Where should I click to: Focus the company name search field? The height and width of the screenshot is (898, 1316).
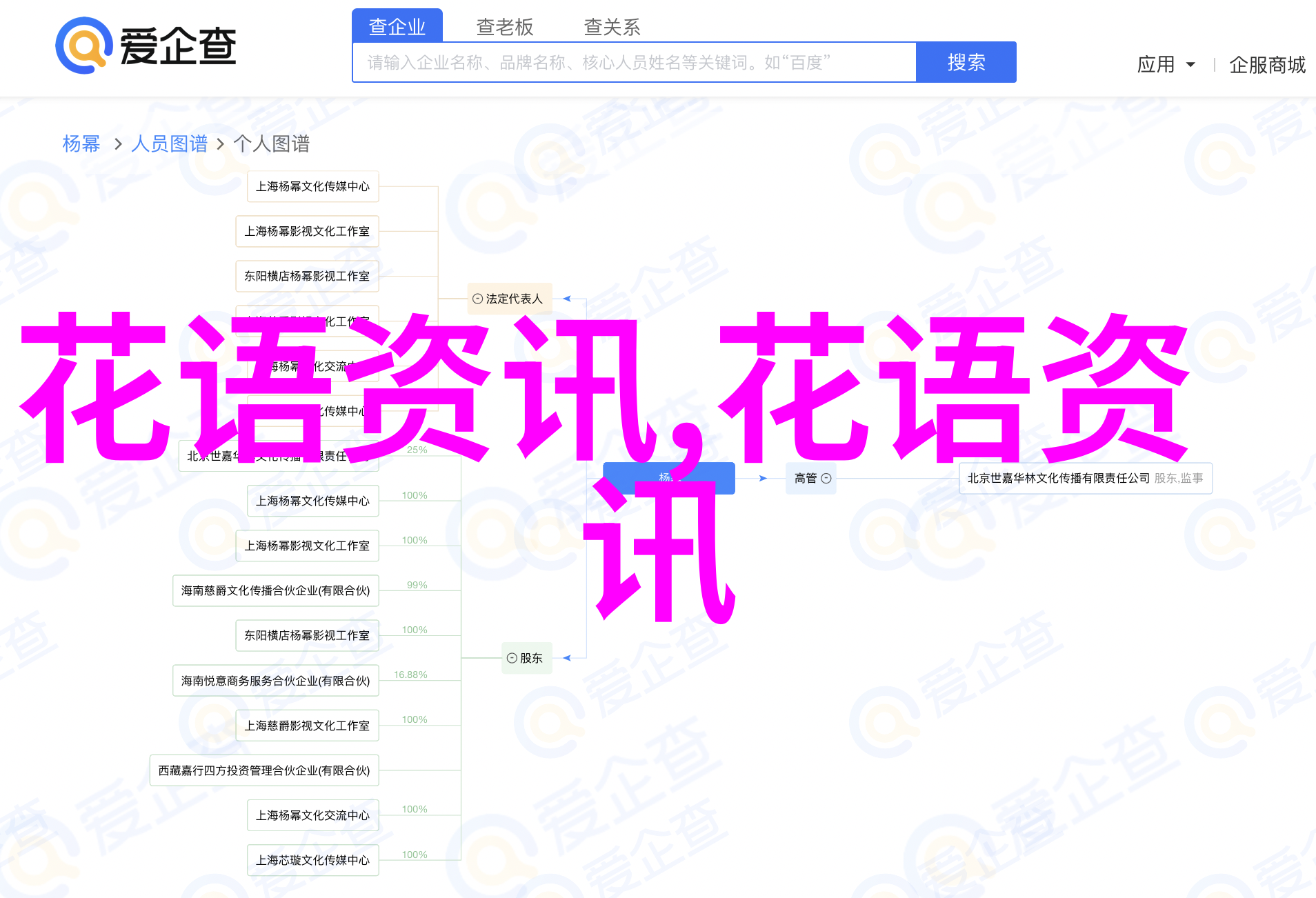point(635,63)
